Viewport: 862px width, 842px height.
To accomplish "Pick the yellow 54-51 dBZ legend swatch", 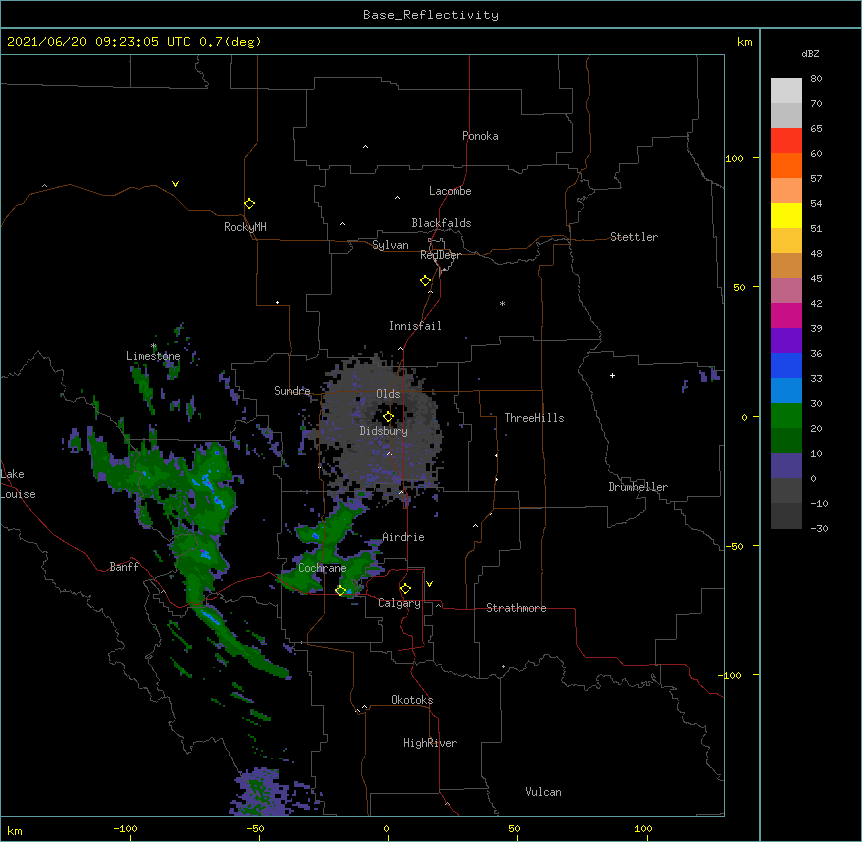I will point(786,216).
